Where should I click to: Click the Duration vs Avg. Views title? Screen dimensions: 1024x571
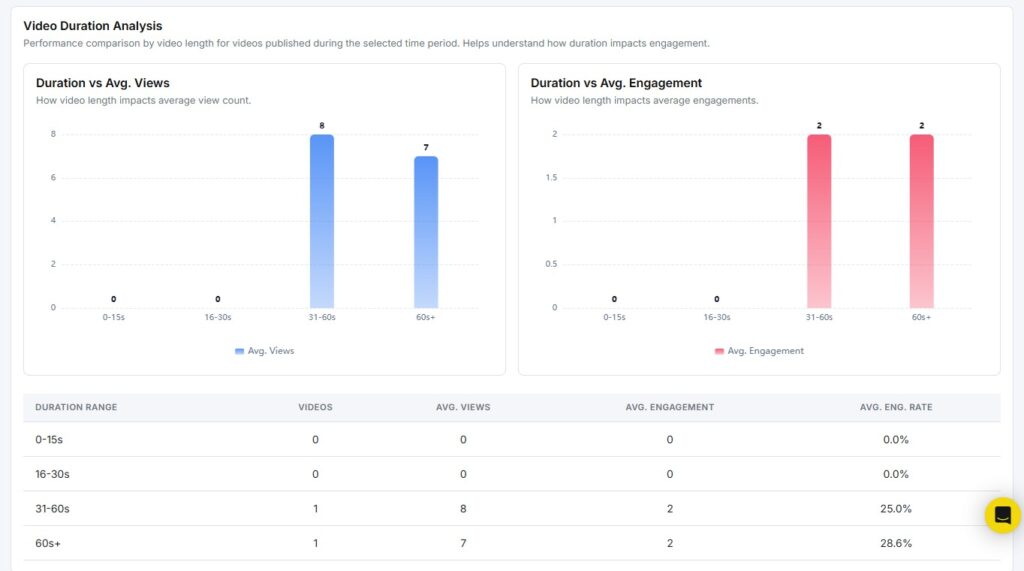pyautogui.click(x=103, y=83)
